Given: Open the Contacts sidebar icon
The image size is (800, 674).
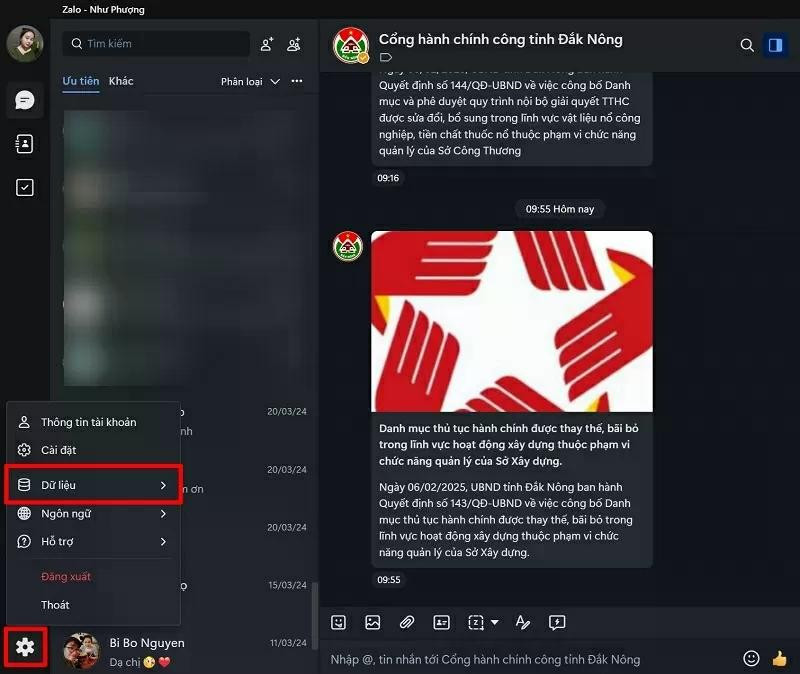Looking at the screenshot, I should coord(24,144).
